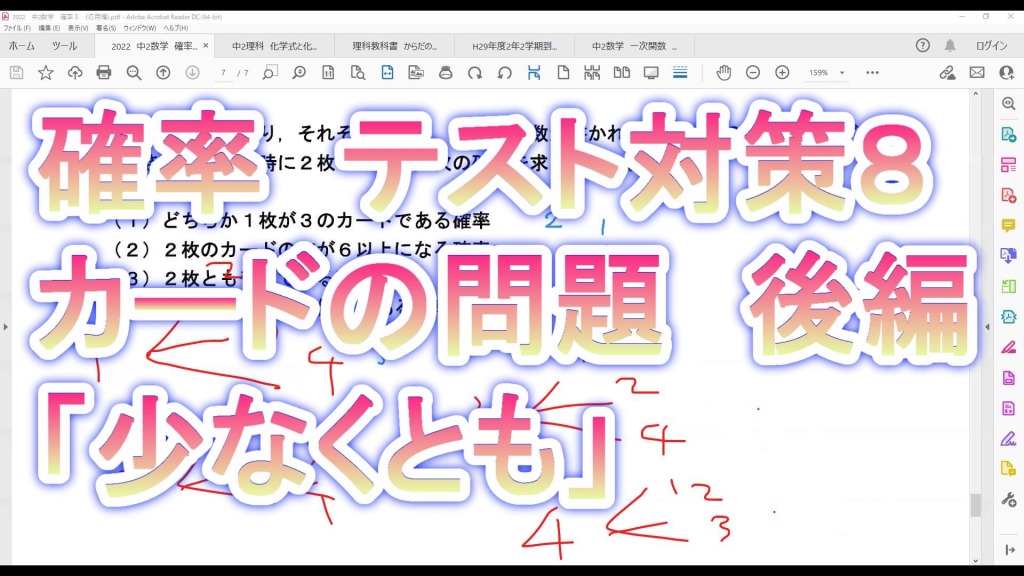Click the page number input field

(x=224, y=73)
